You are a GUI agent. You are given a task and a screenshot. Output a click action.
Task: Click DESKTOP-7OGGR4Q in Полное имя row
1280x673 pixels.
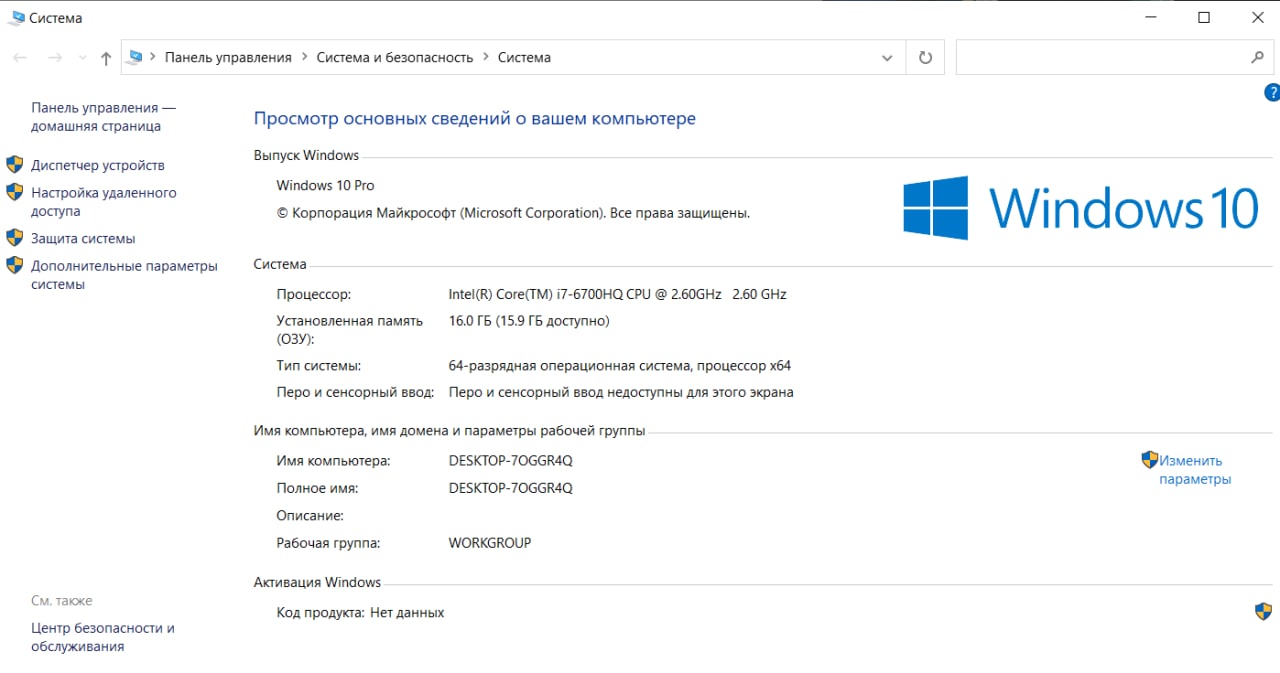(x=511, y=488)
